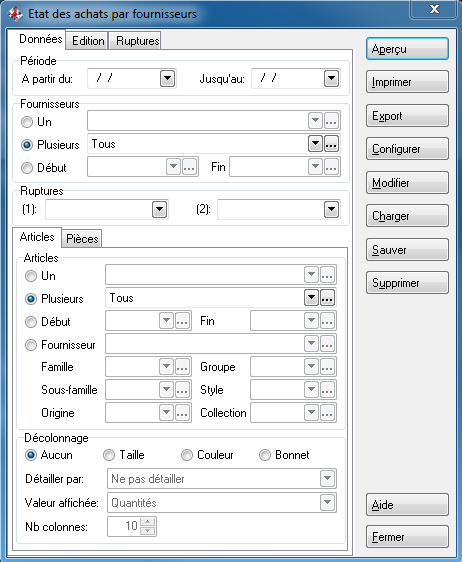
Task: Click the Plusieurs Articles 'Tous' field
Action: coord(205,298)
